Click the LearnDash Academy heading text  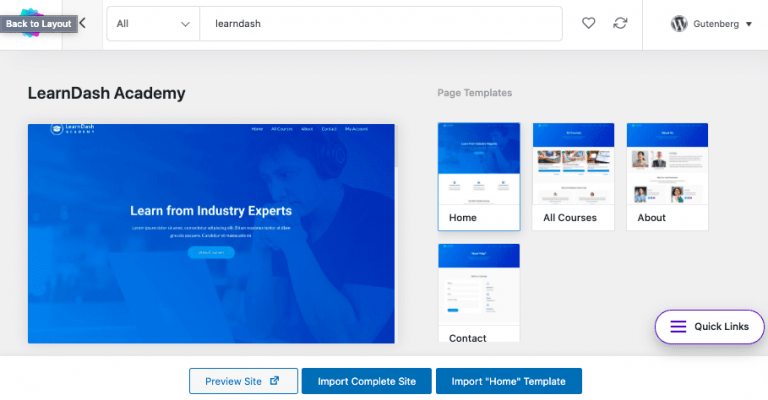point(106,93)
